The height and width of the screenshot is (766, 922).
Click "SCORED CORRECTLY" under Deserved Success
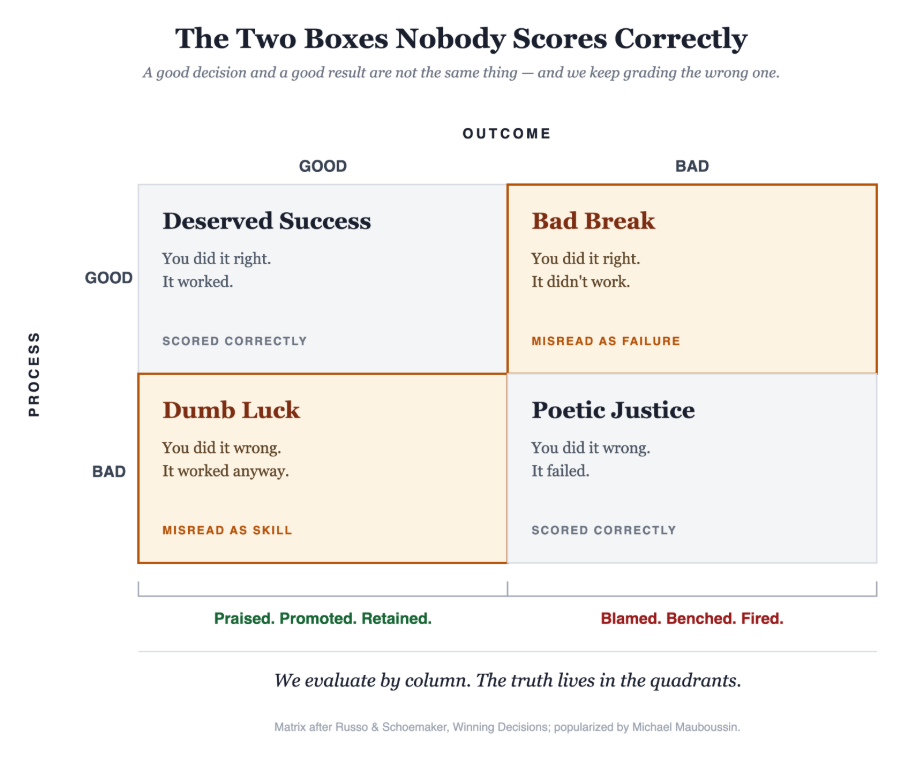pos(235,341)
